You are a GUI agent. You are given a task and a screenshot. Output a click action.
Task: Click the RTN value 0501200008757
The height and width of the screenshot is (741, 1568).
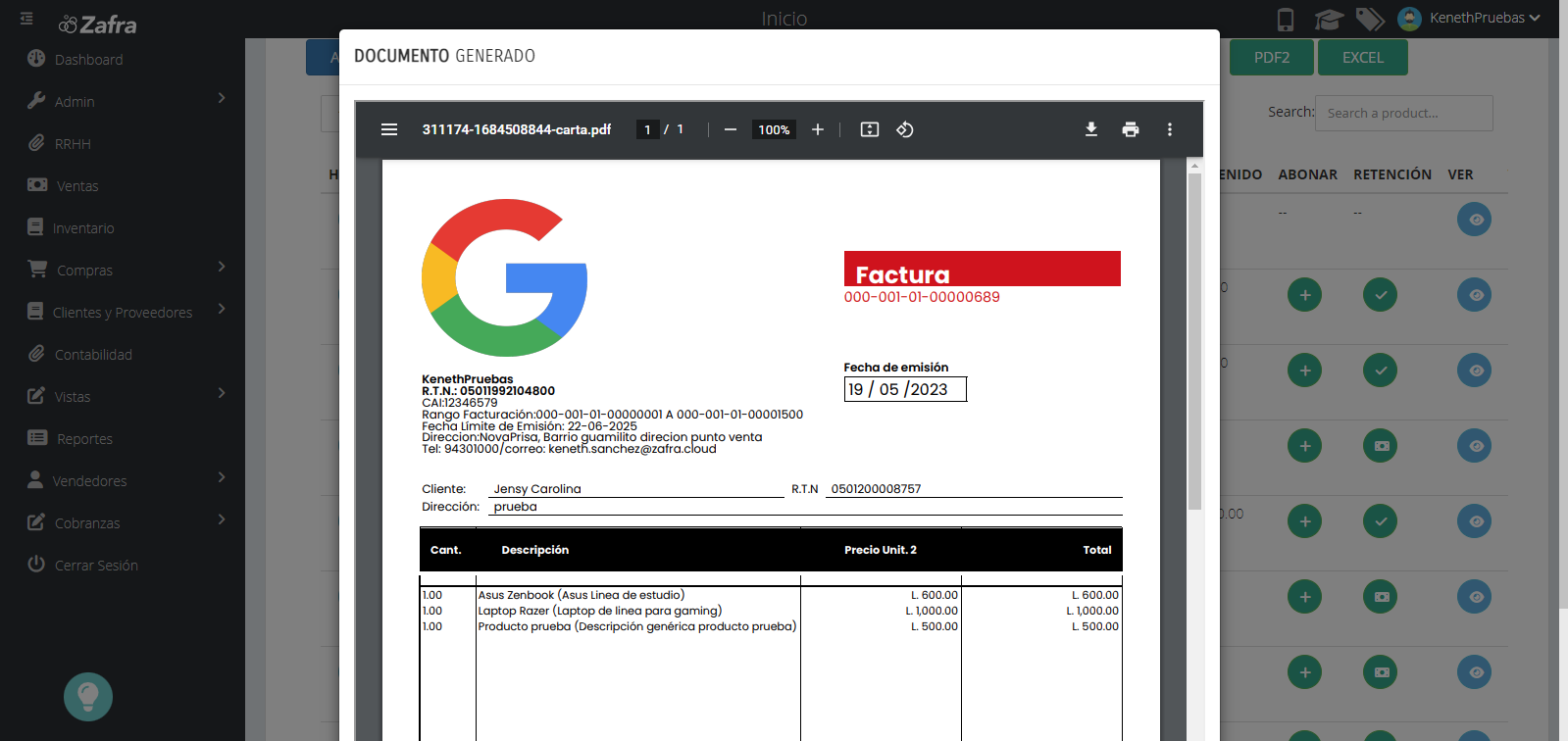click(876, 489)
